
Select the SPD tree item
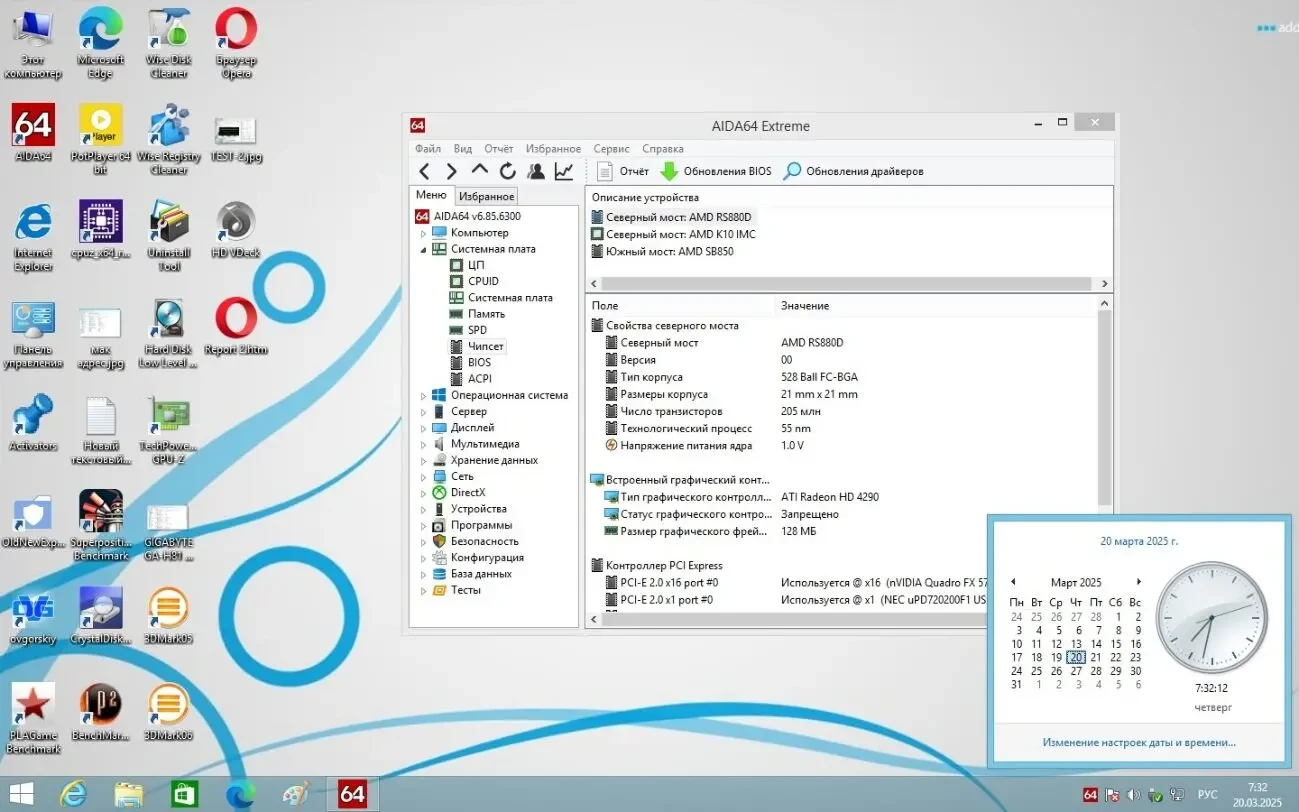click(477, 330)
